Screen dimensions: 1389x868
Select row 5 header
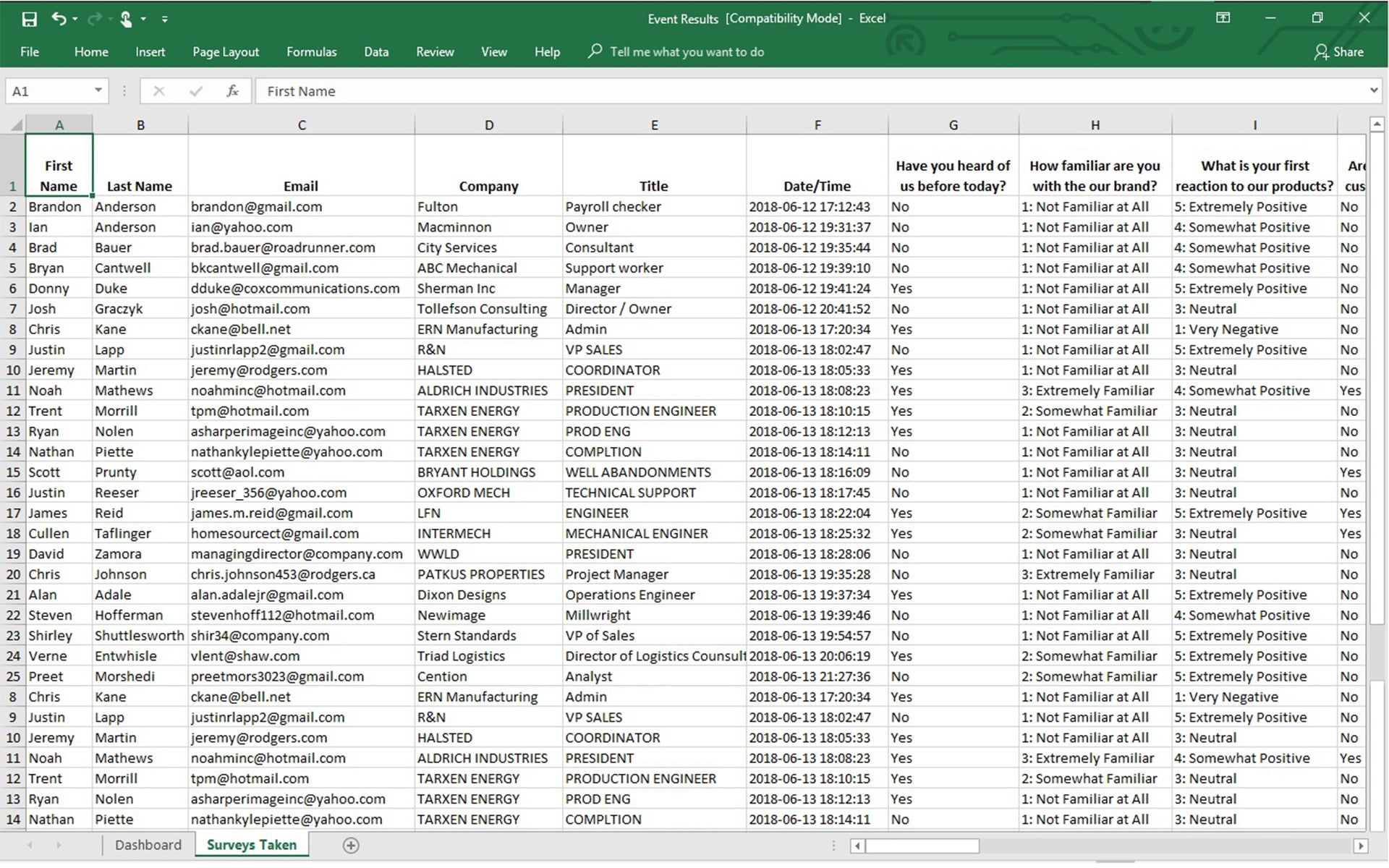point(13,268)
